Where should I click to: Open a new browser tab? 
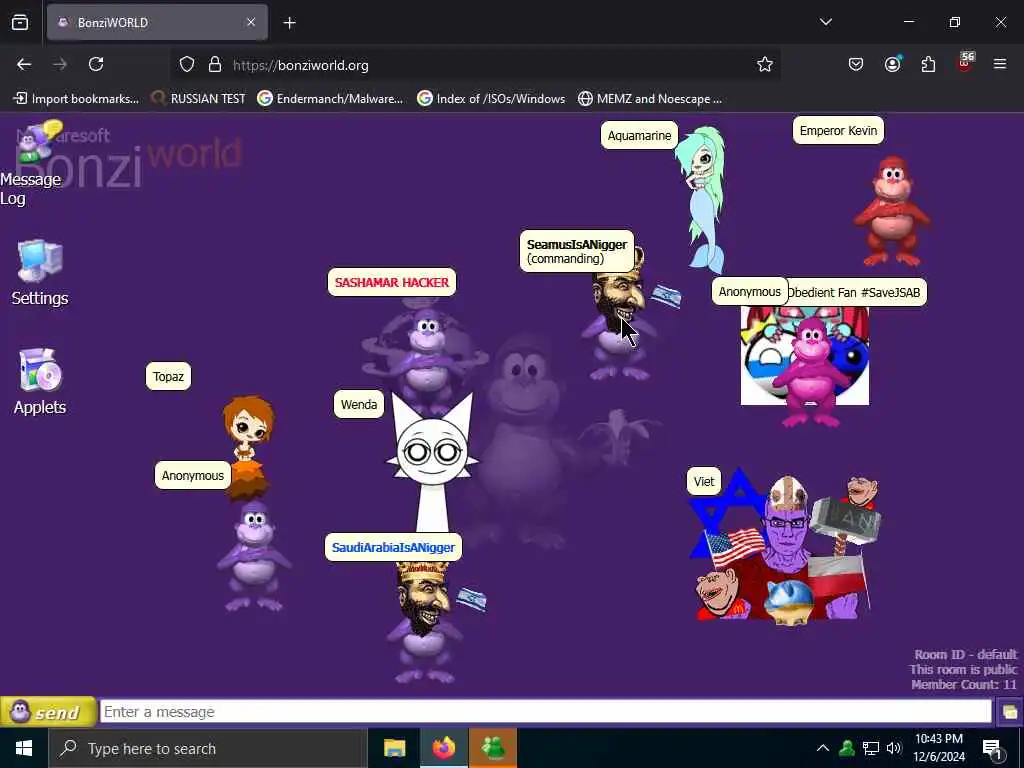[289, 23]
